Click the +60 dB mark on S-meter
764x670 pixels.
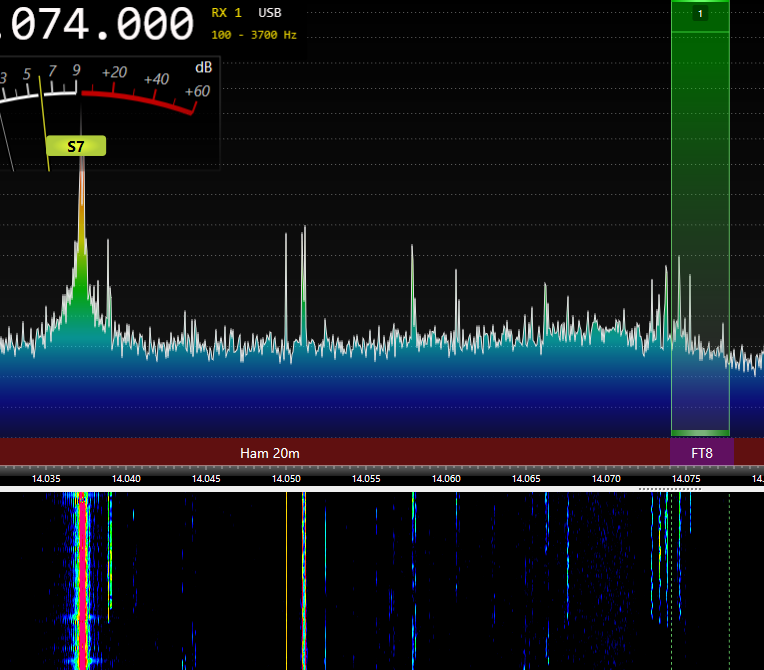(197, 92)
